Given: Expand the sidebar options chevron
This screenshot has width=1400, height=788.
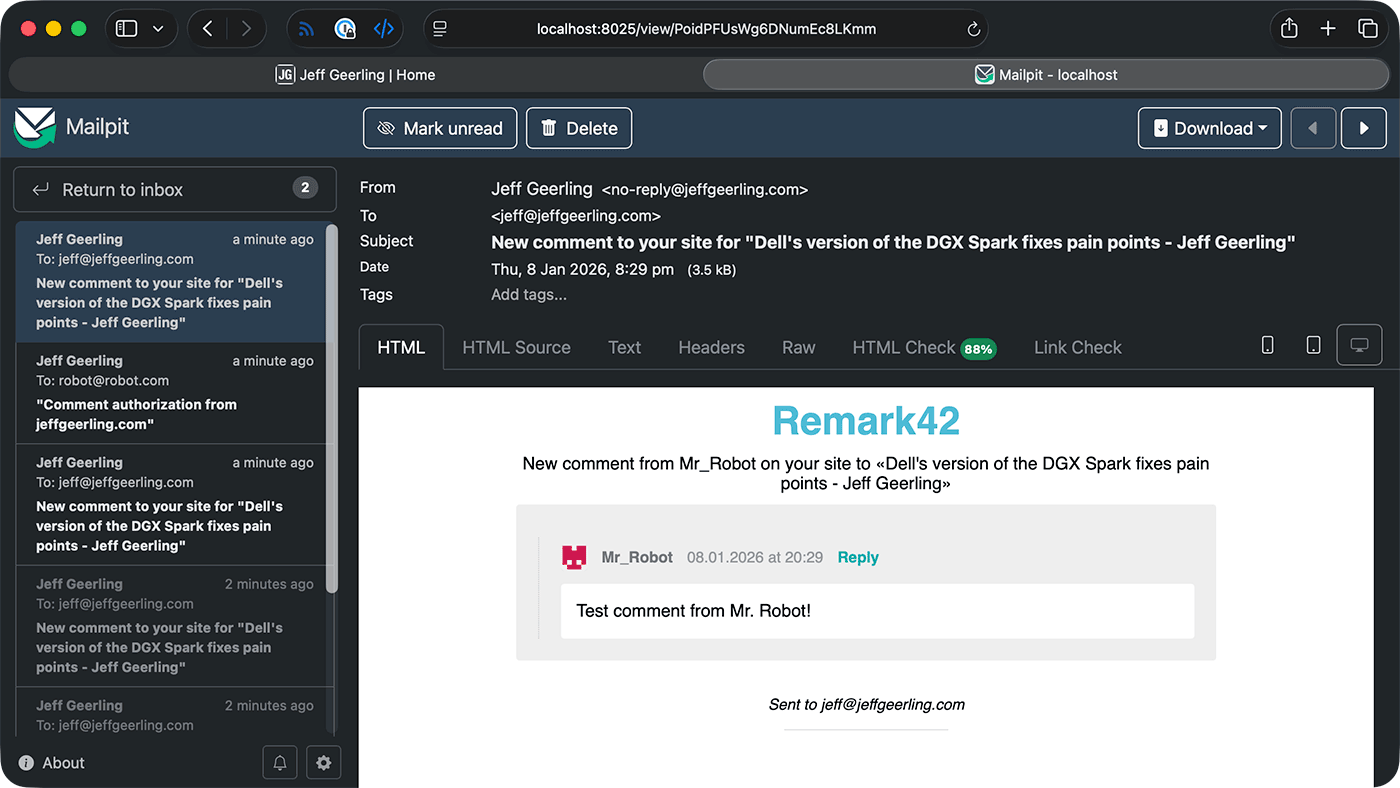Looking at the screenshot, I should click(158, 29).
